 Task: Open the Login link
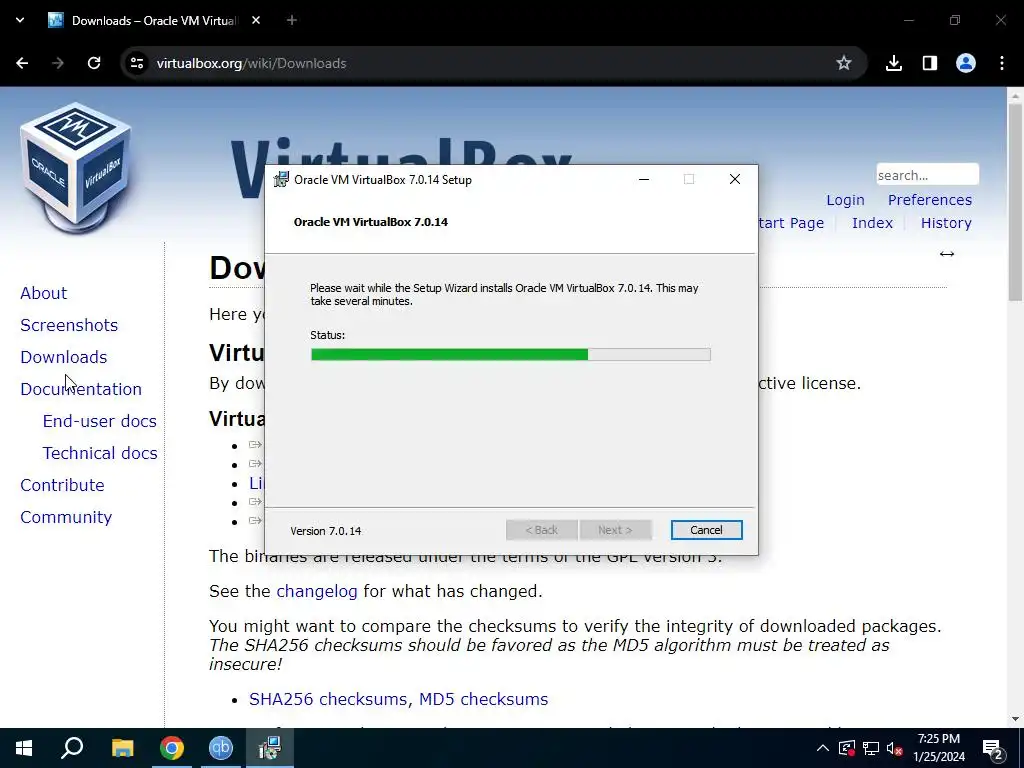845,200
